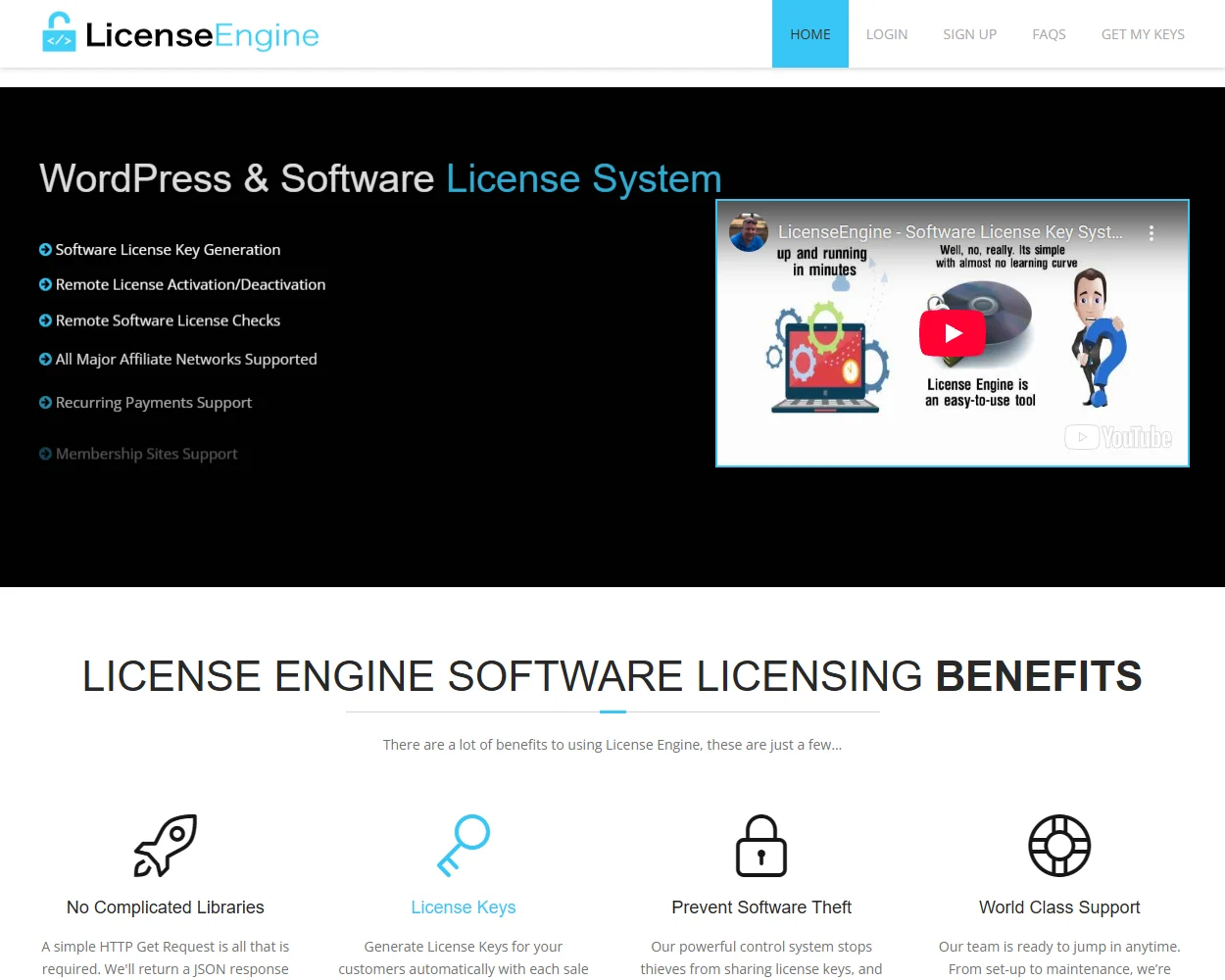
Task: Click arrow bullet beside Remote License Activation/Deactivation
Action: (x=45, y=284)
